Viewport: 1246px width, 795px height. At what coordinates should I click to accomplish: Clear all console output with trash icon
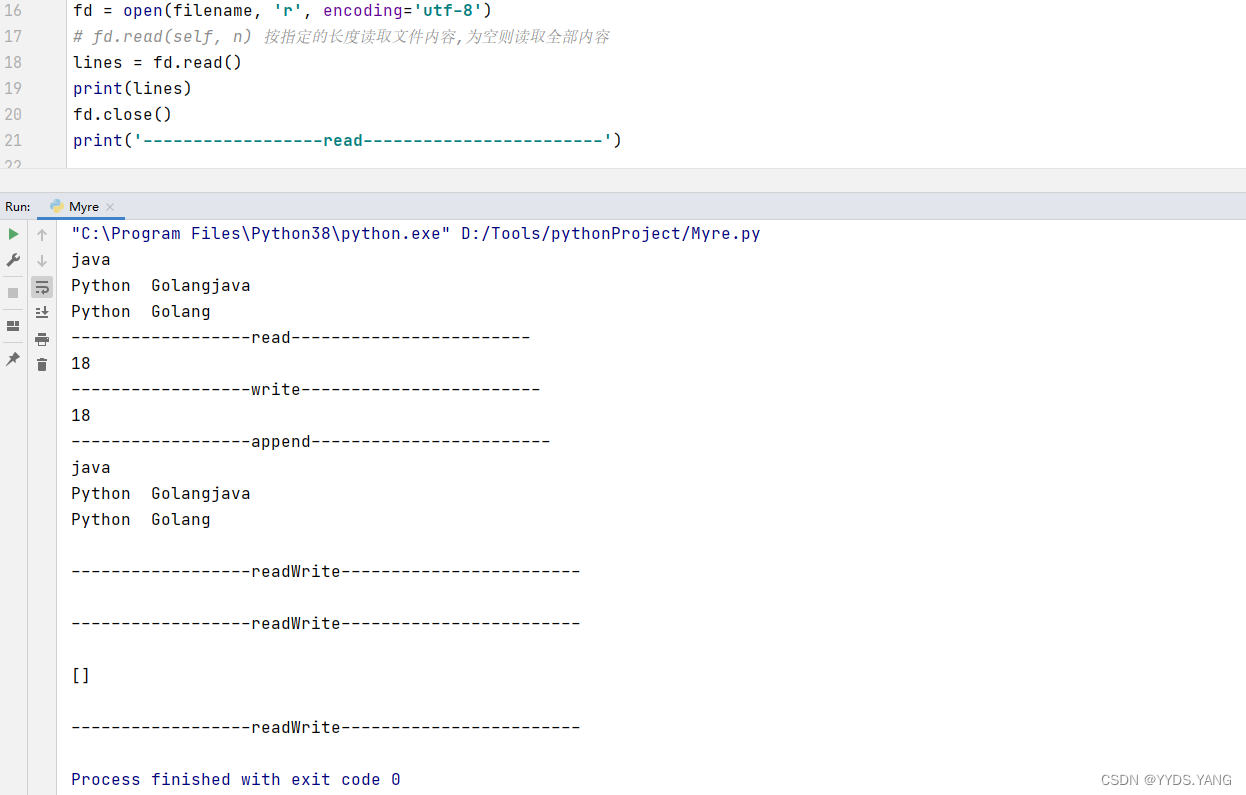coord(42,365)
